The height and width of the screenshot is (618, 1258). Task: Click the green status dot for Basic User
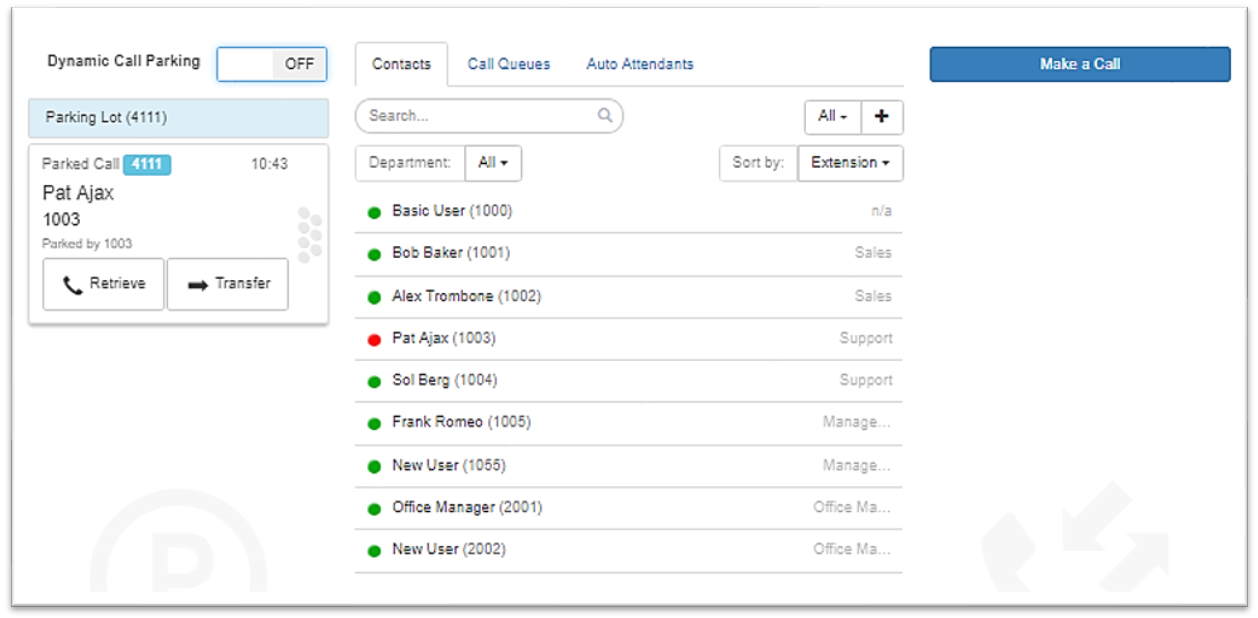375,212
